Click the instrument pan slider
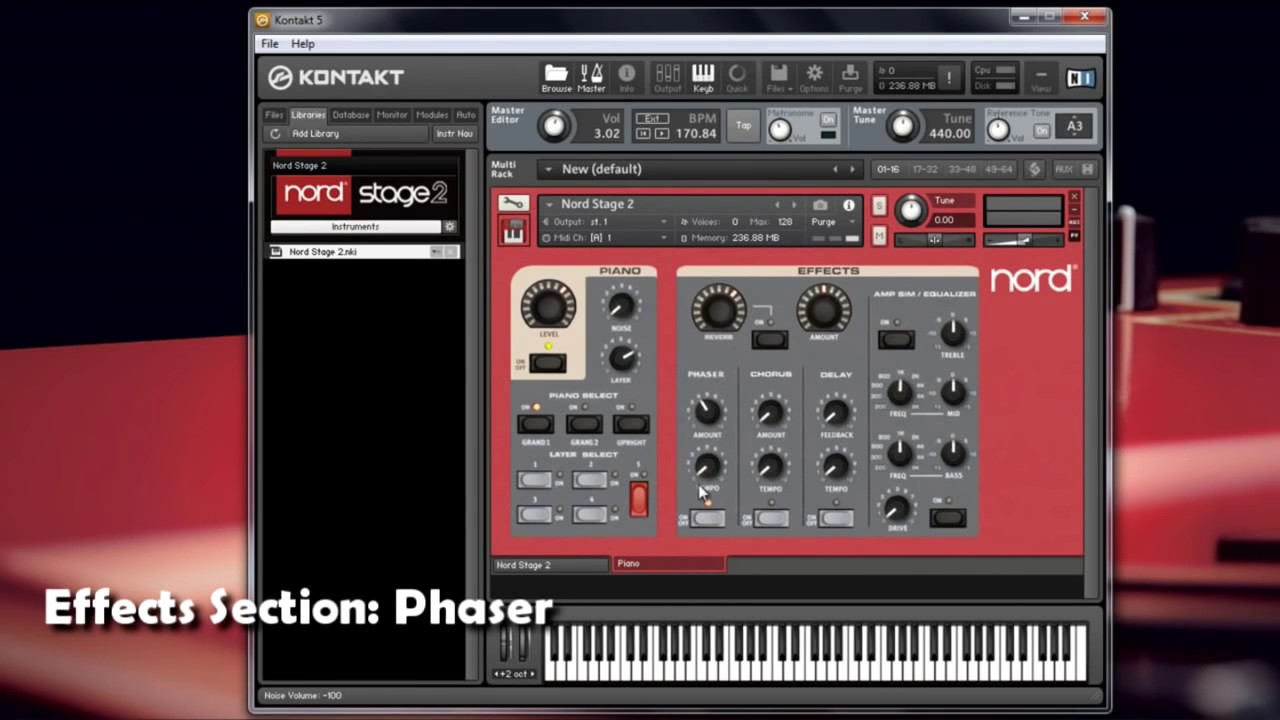1280x720 pixels. click(934, 239)
